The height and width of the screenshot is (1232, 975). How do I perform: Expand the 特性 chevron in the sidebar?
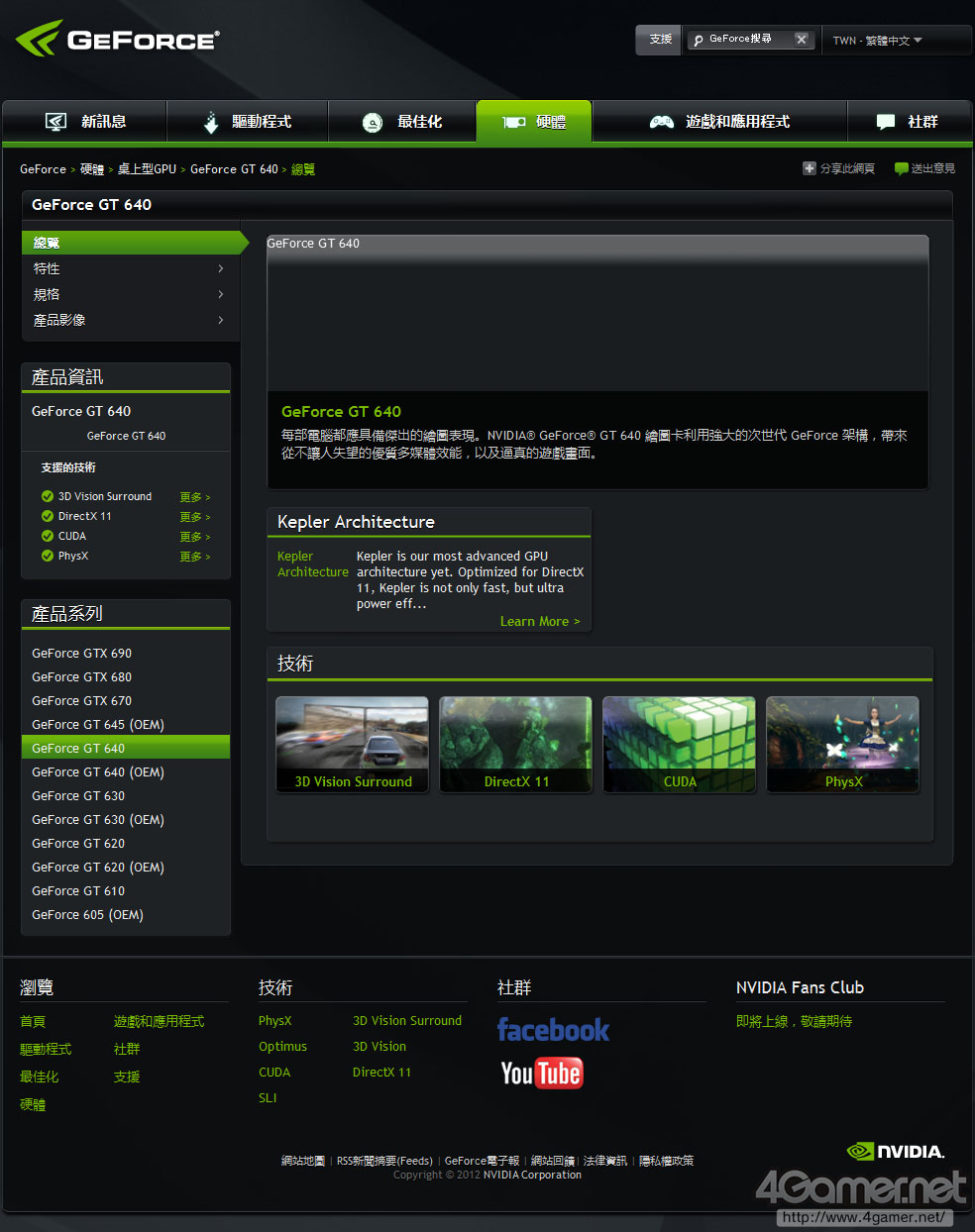[x=220, y=268]
